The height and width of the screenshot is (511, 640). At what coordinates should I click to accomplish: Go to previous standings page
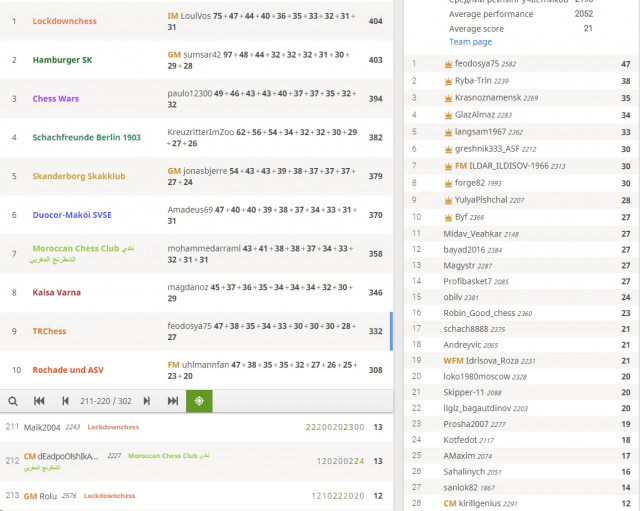click(65, 401)
